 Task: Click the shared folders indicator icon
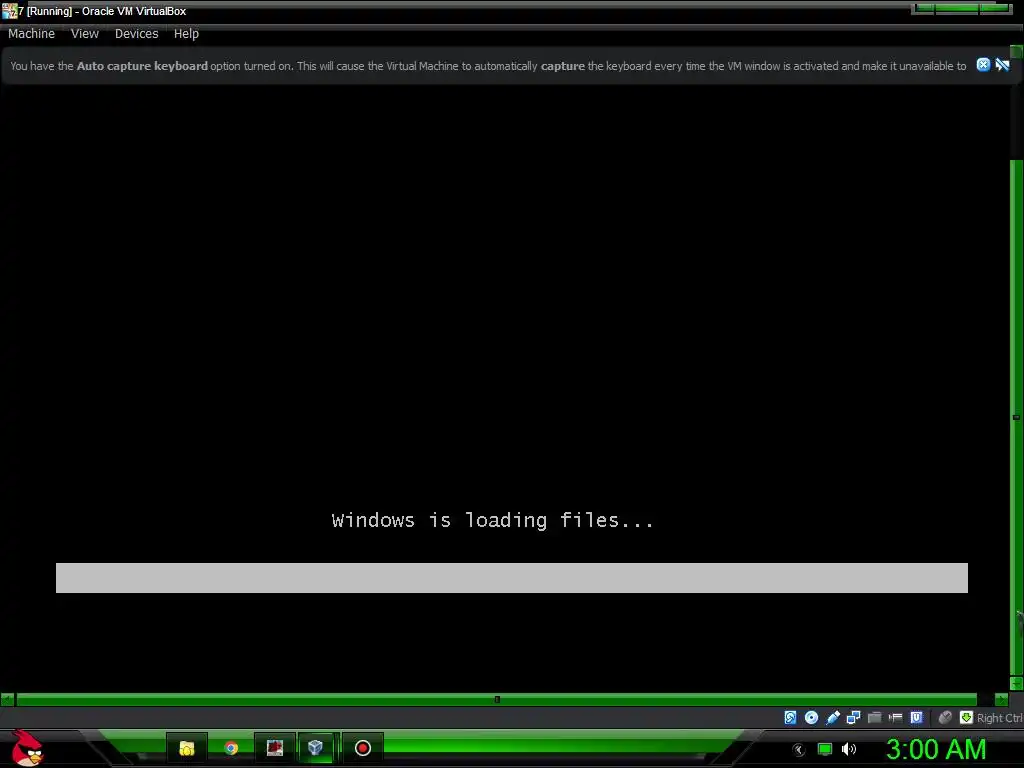tap(874, 718)
